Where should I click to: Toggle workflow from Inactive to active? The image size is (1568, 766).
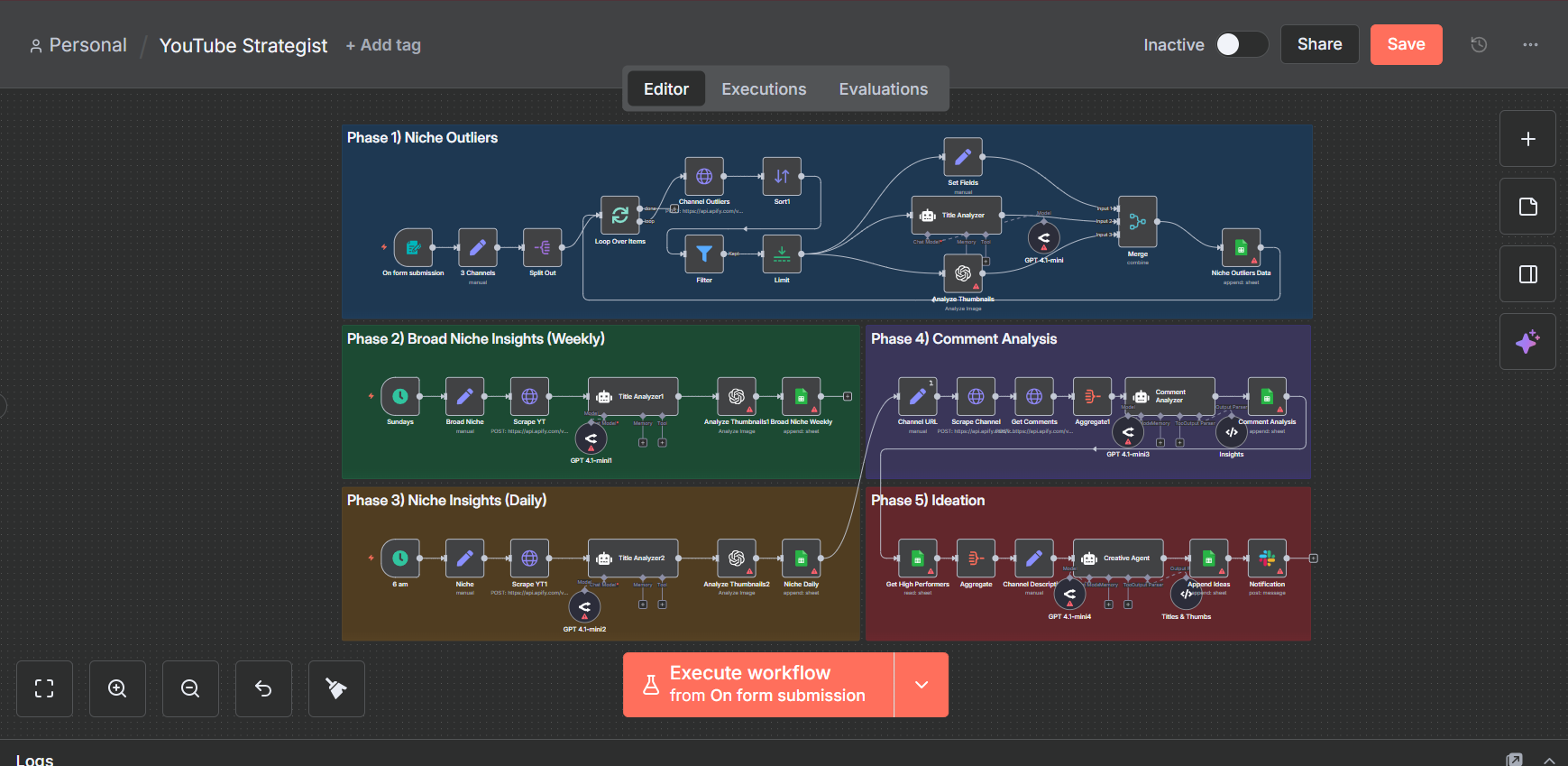[x=1242, y=44]
